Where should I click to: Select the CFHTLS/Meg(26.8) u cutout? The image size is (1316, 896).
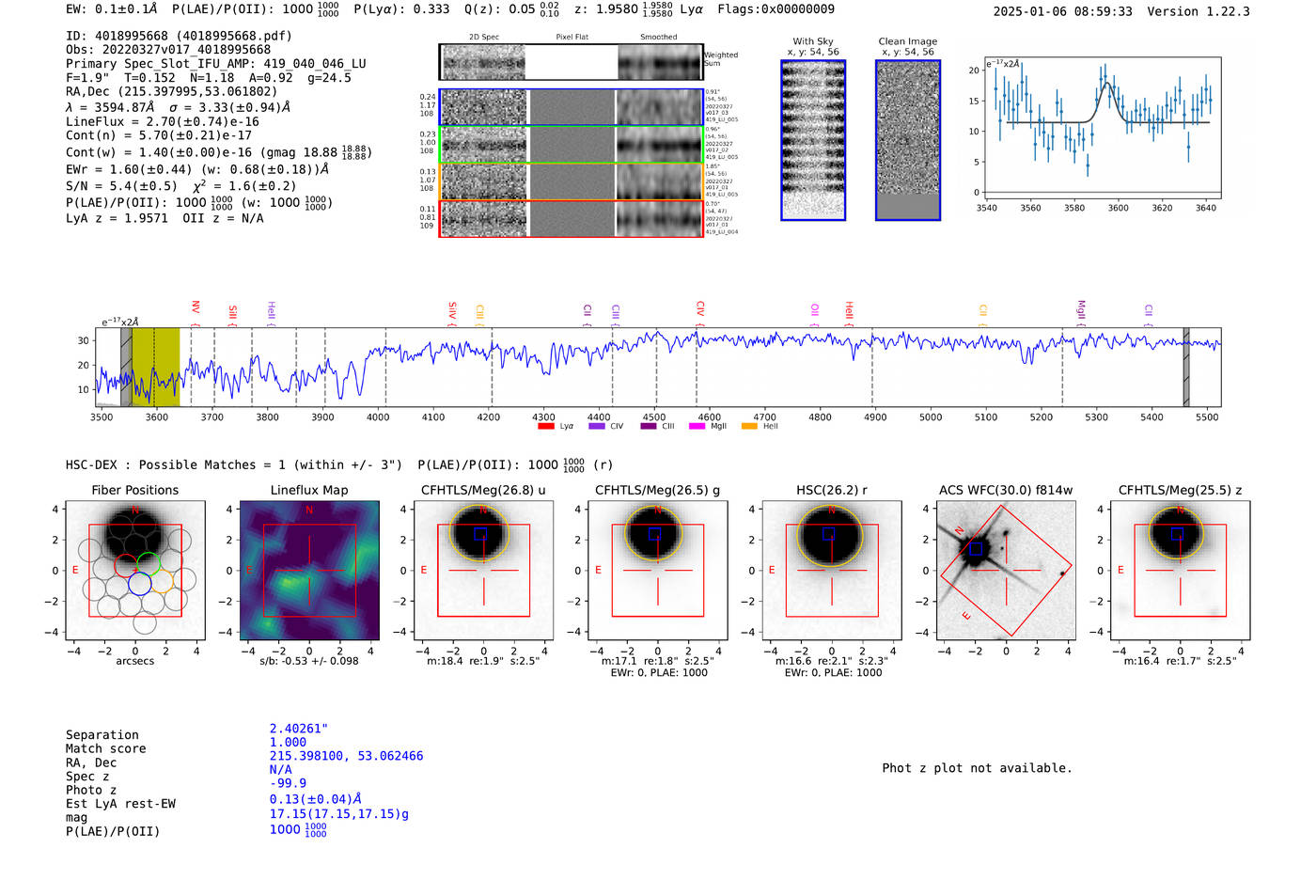(x=484, y=571)
